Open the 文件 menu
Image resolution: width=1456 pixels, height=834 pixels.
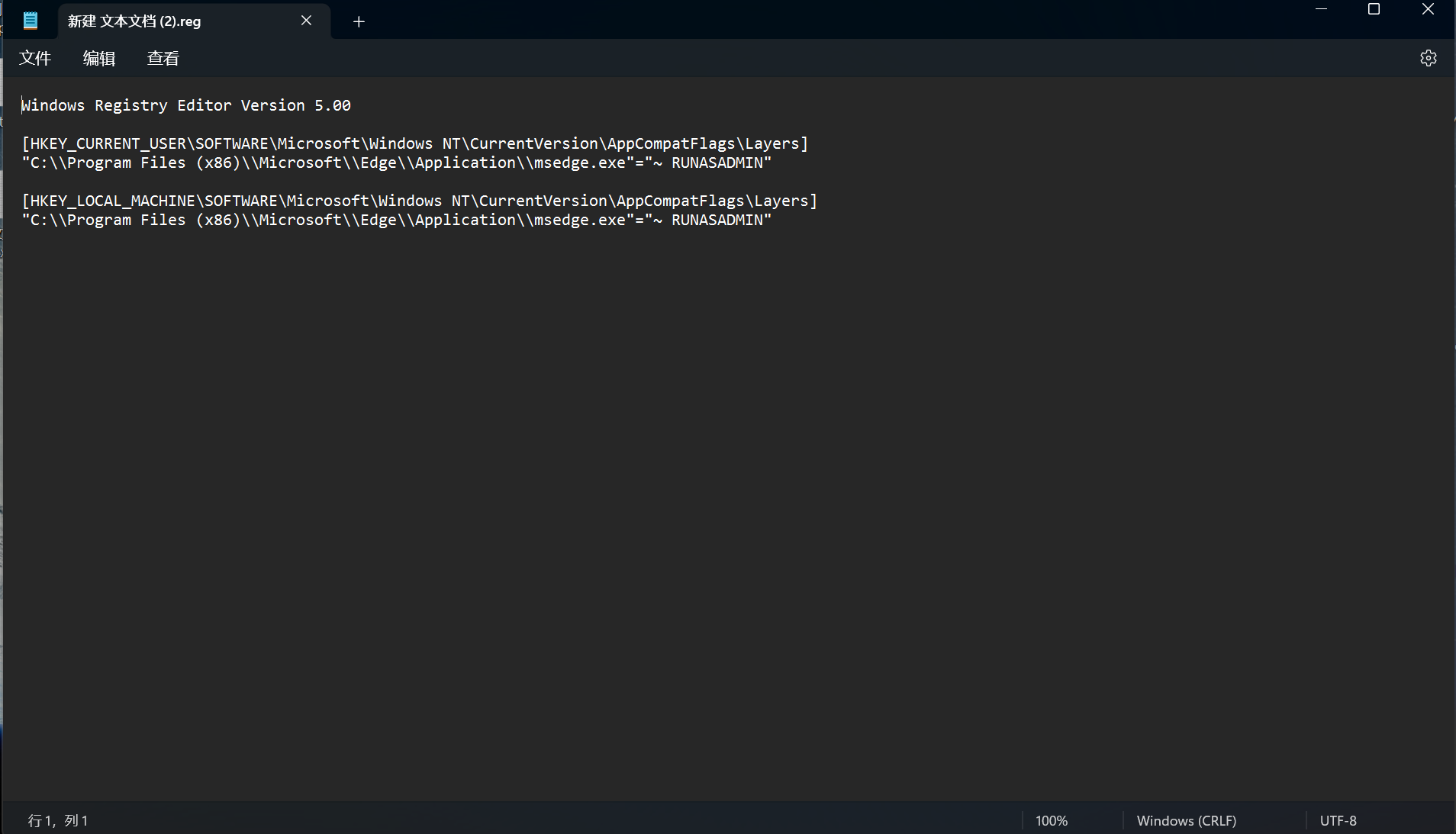(x=35, y=58)
